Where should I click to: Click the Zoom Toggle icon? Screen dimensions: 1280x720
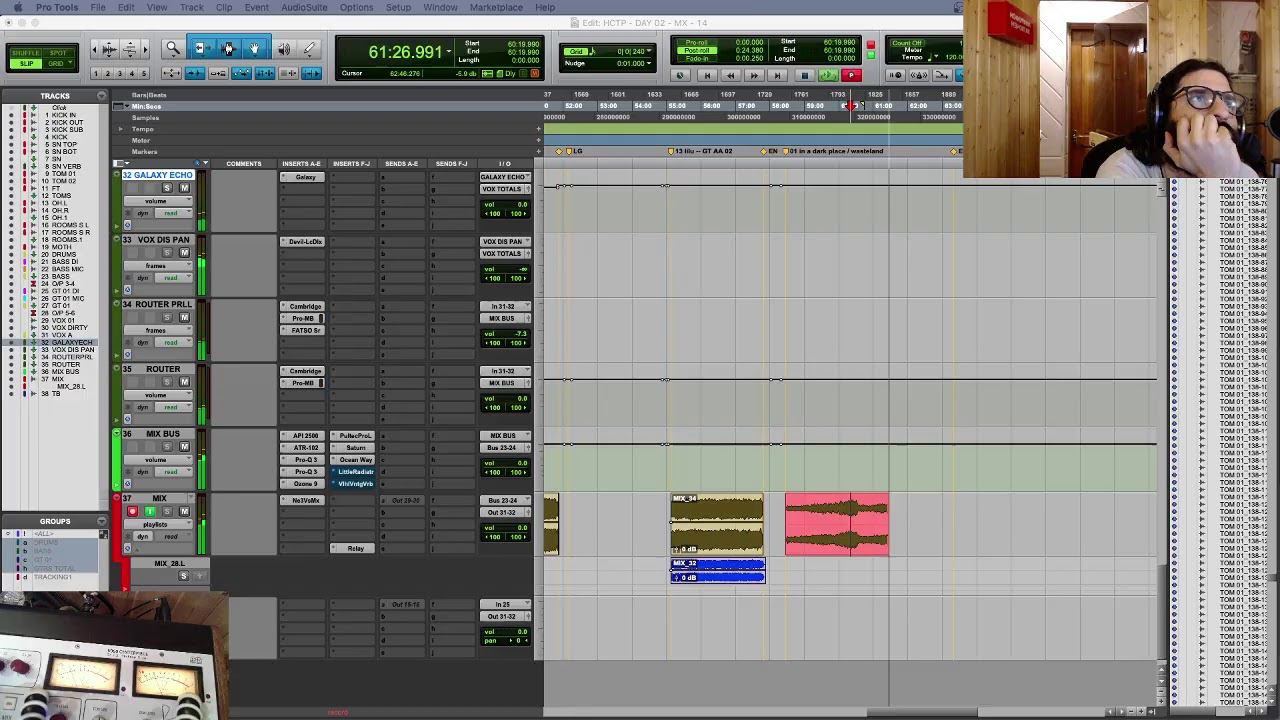[x=171, y=73]
